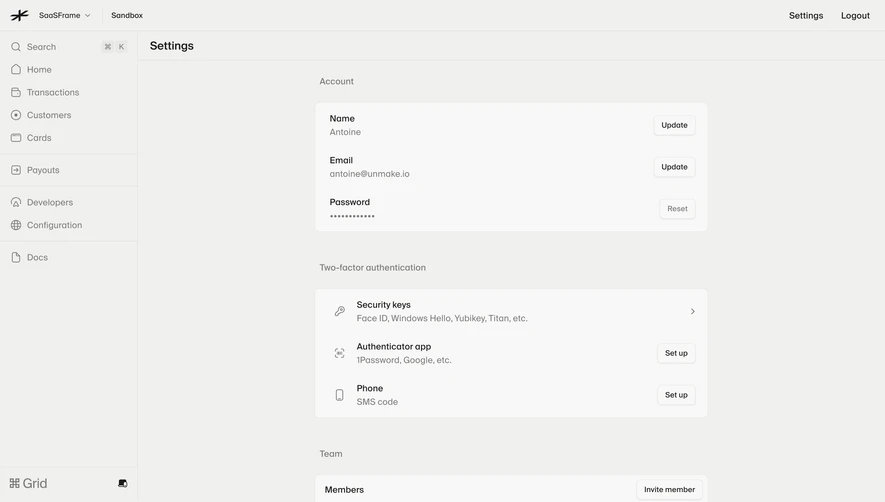The width and height of the screenshot is (885, 502).
Task: Click the Account section heading
Action: click(336, 81)
